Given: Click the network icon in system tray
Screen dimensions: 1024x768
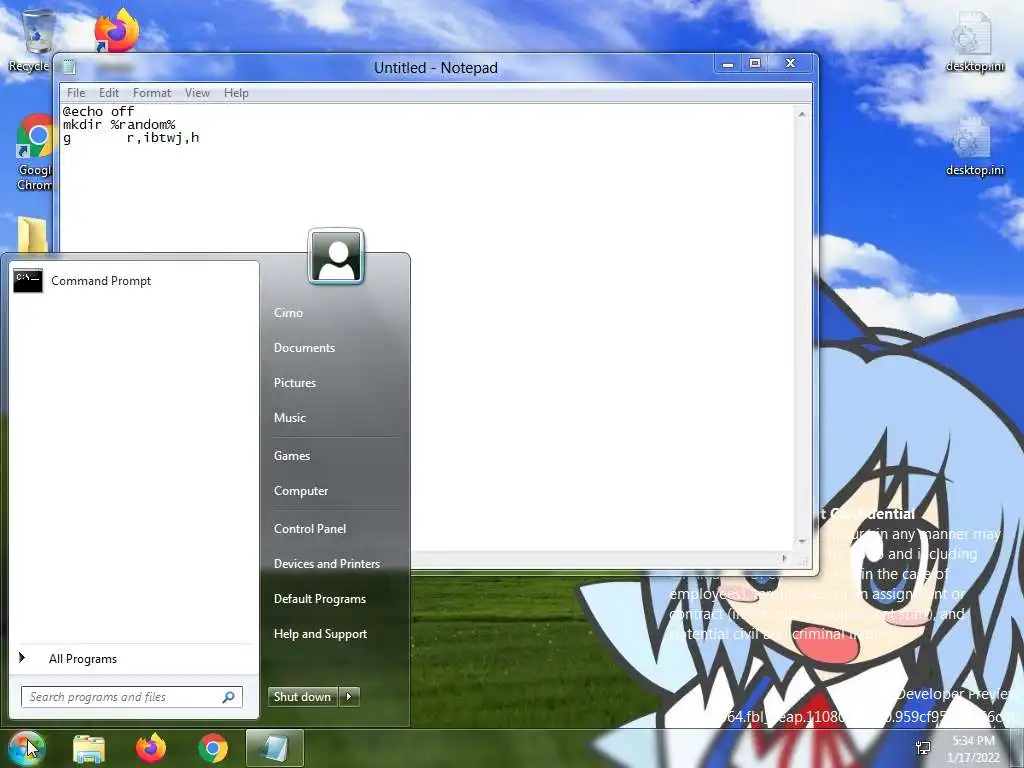Looking at the screenshot, I should 923,748.
